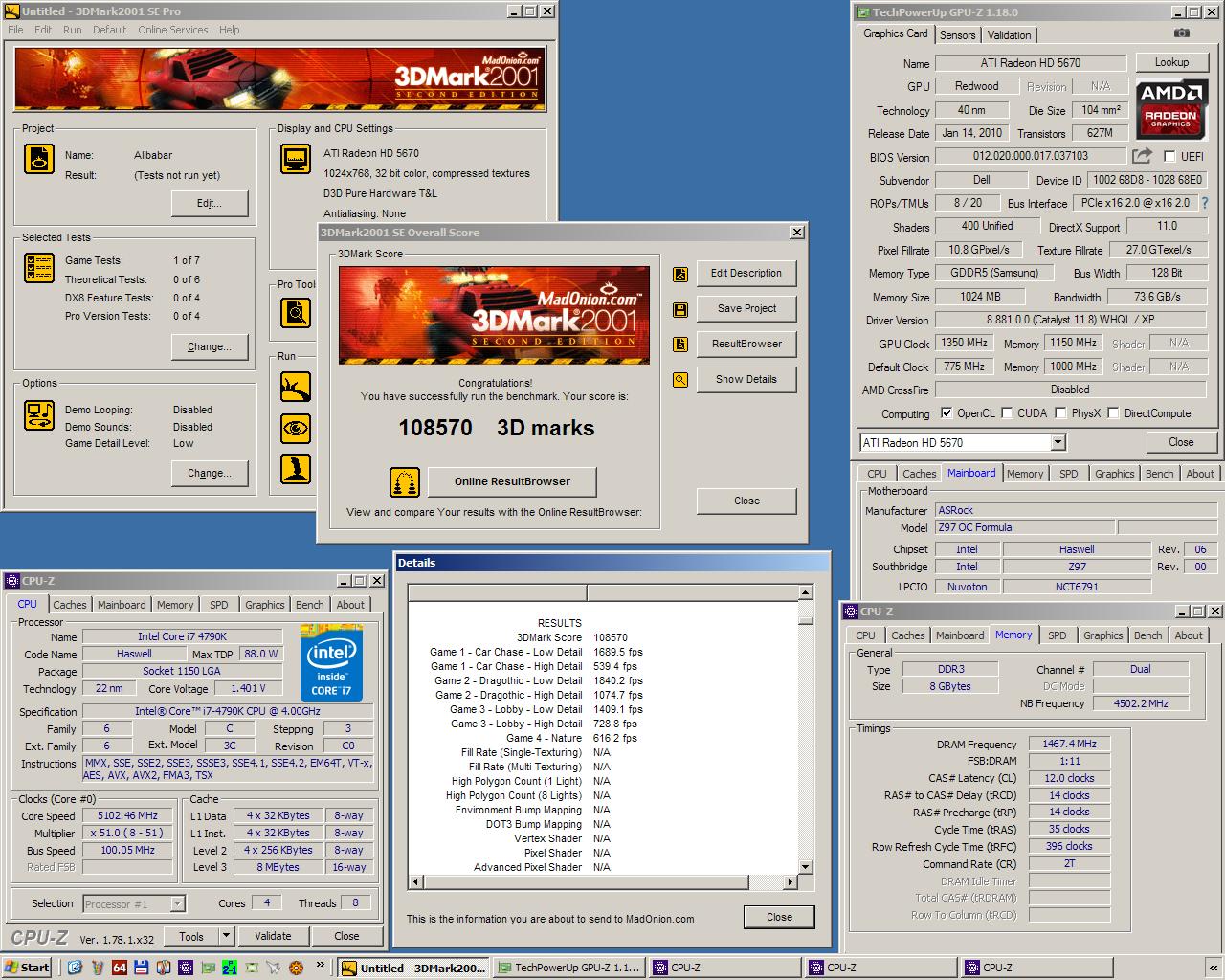
Task: Click the Validate button in CPU-Z
Action: coord(273,936)
